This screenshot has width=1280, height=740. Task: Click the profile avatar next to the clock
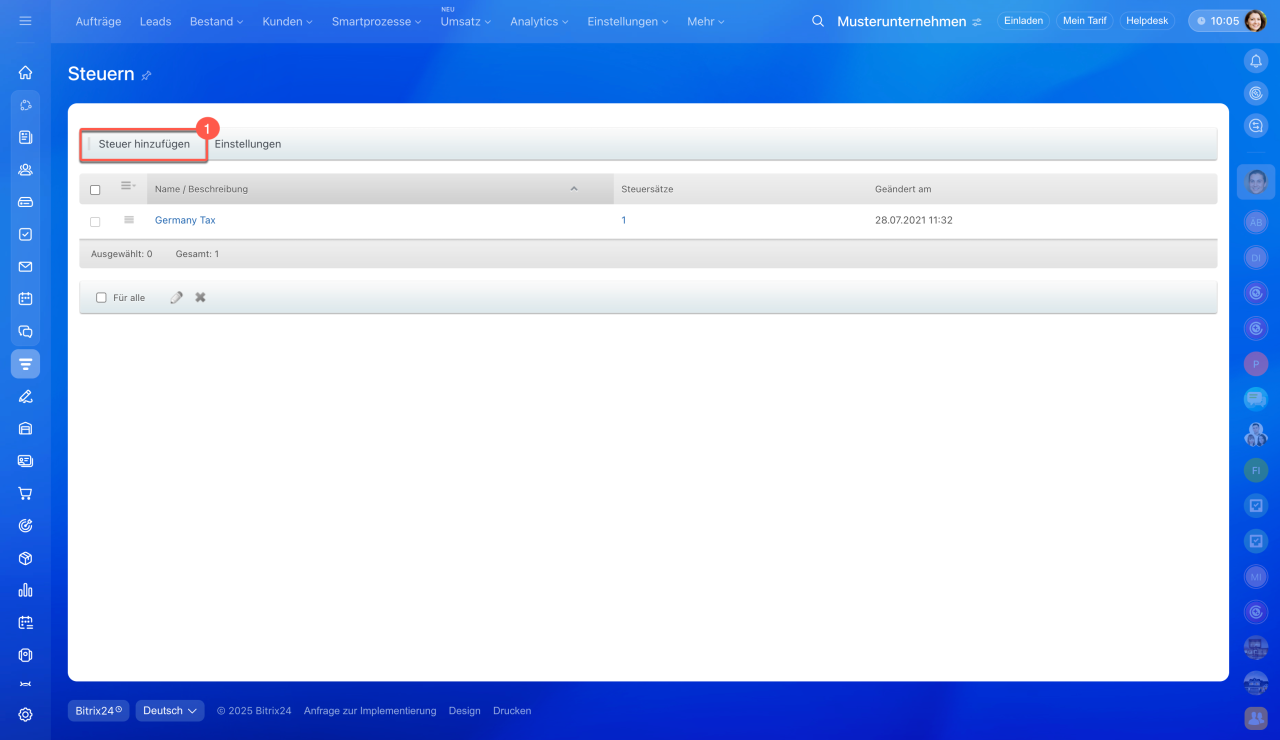pyautogui.click(x=1255, y=21)
